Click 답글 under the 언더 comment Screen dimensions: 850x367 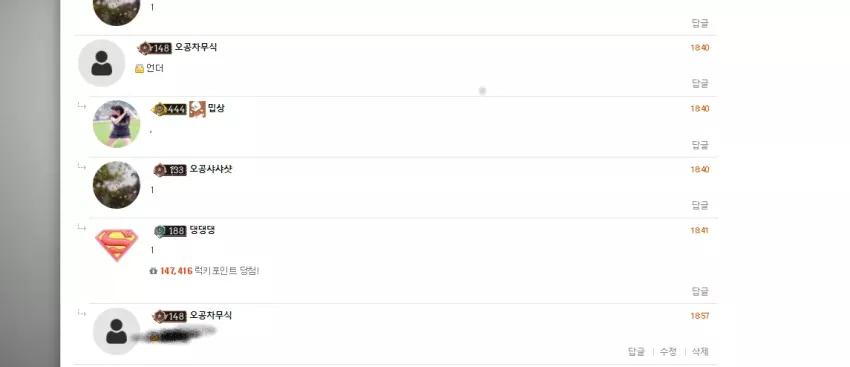(700, 83)
